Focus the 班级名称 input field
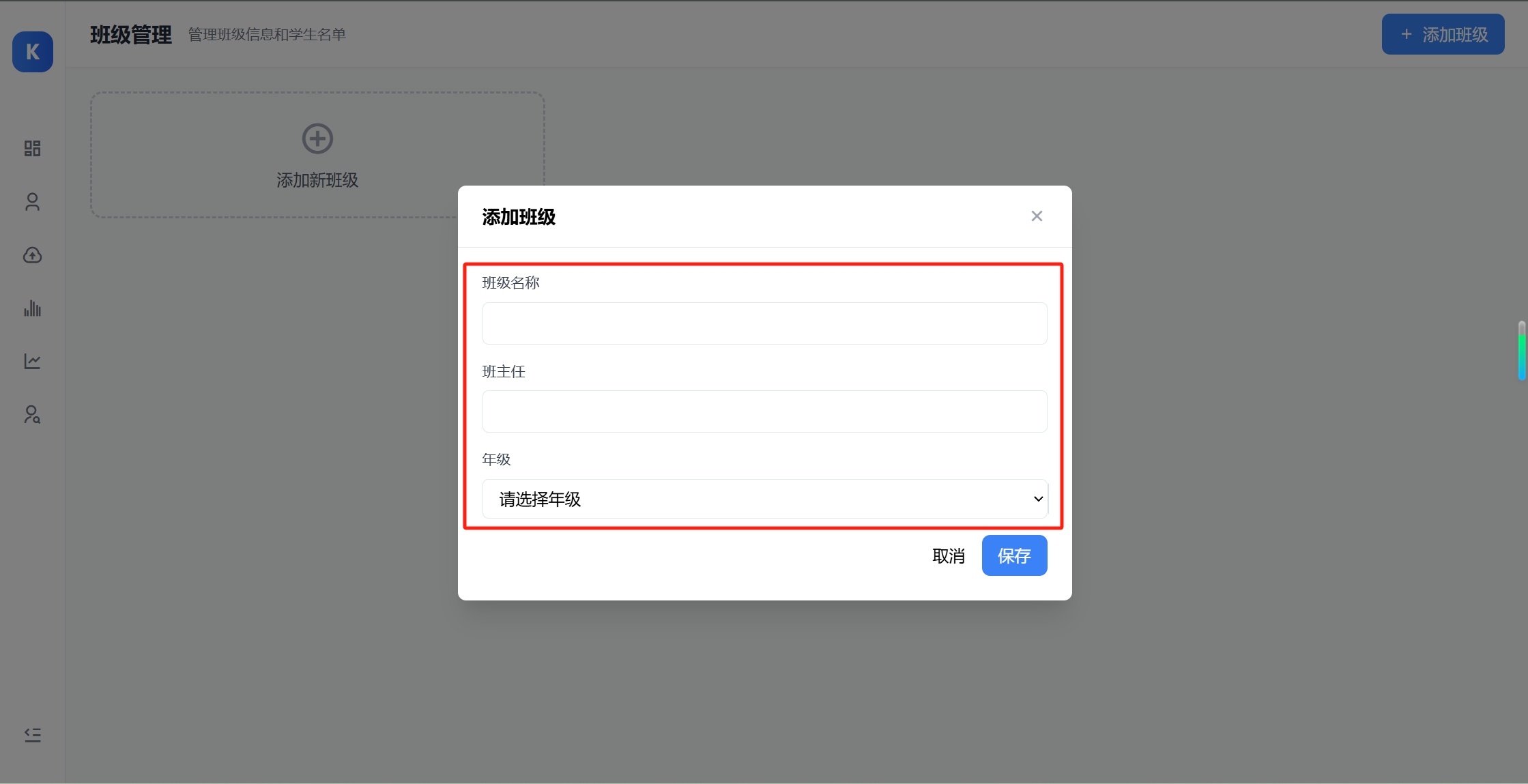This screenshot has height=784, width=1528. pyautogui.click(x=764, y=323)
